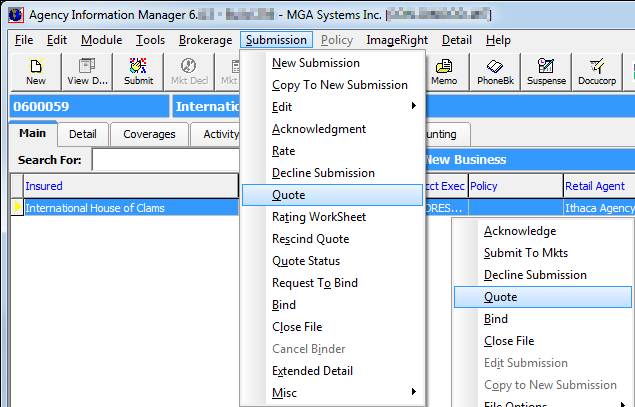Select Bind from the right-click context menu
Image resolution: width=635 pixels, height=407 pixels.
[496, 319]
